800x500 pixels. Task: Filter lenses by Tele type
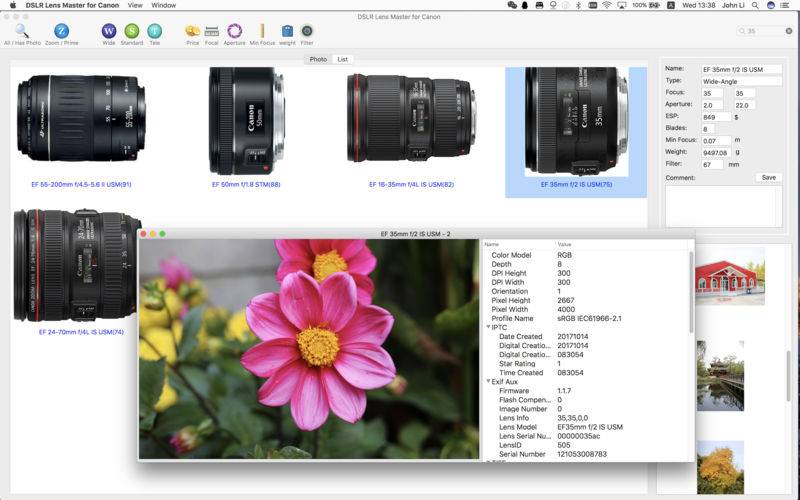click(x=155, y=31)
